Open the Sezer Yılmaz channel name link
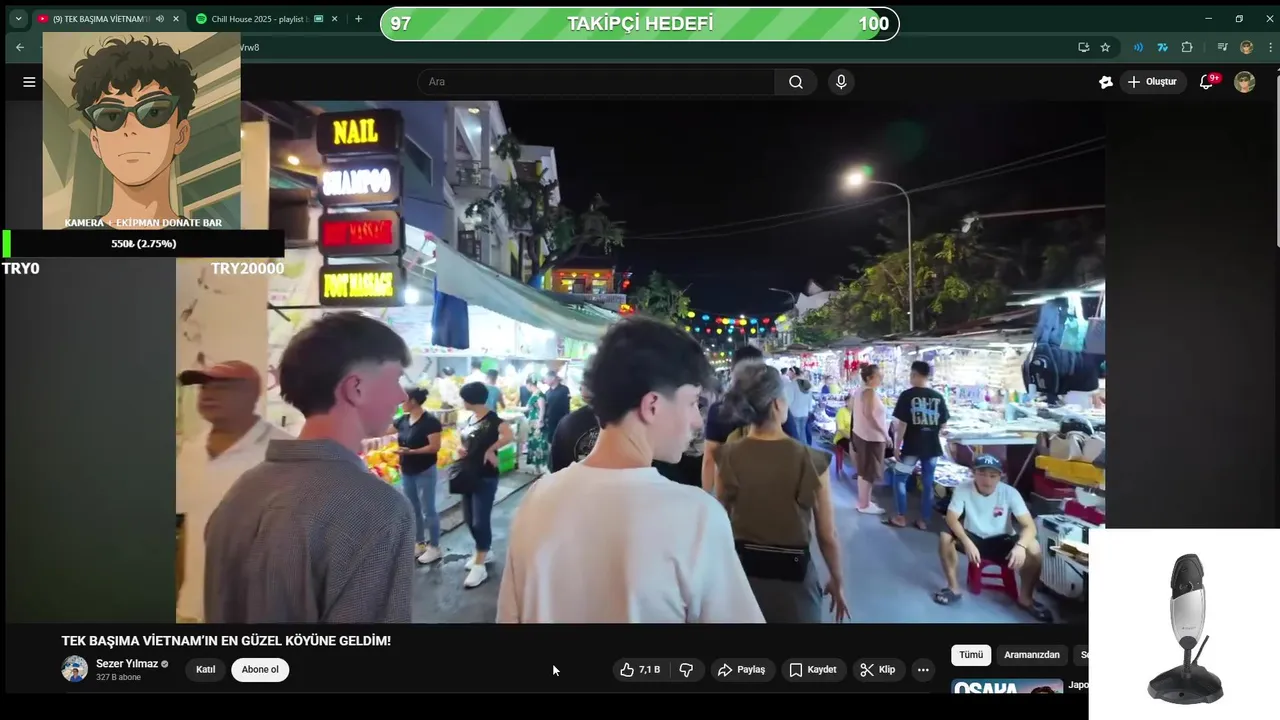1280x720 pixels. tap(127, 664)
